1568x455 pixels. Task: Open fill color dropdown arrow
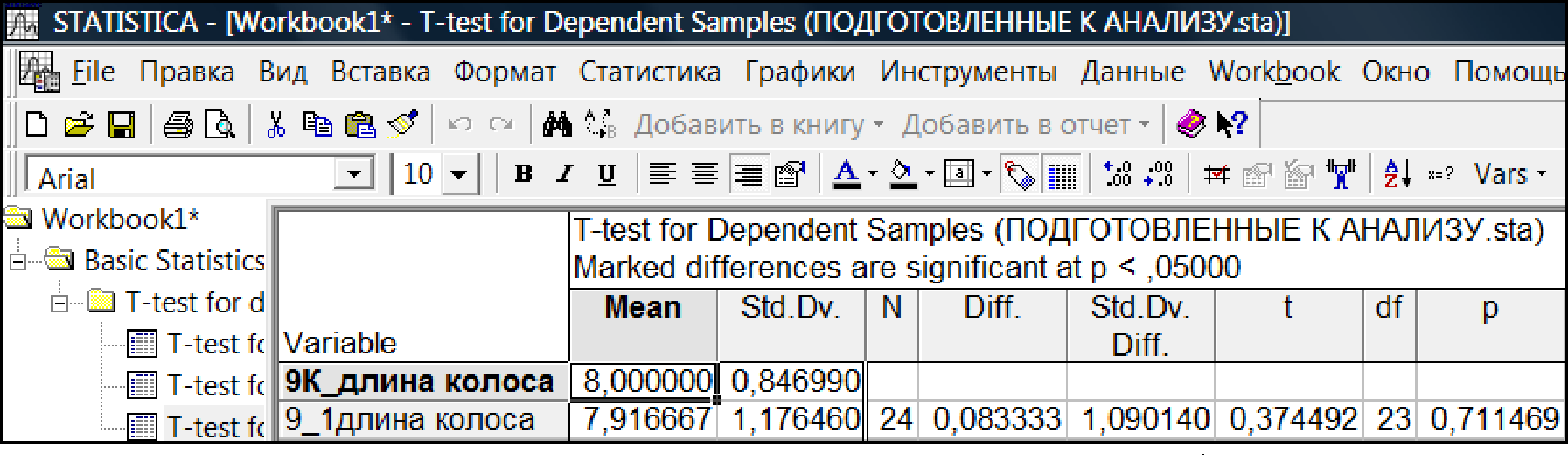[929, 174]
